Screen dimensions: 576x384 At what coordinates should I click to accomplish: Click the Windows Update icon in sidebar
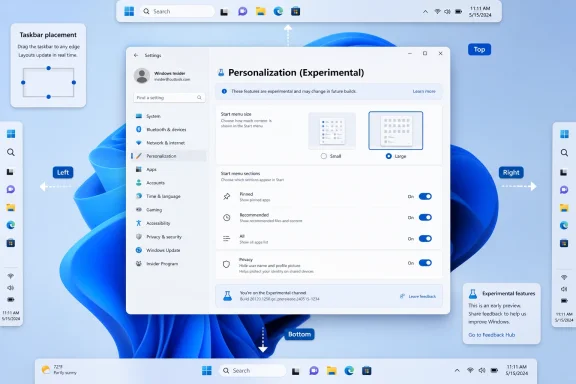point(139,250)
